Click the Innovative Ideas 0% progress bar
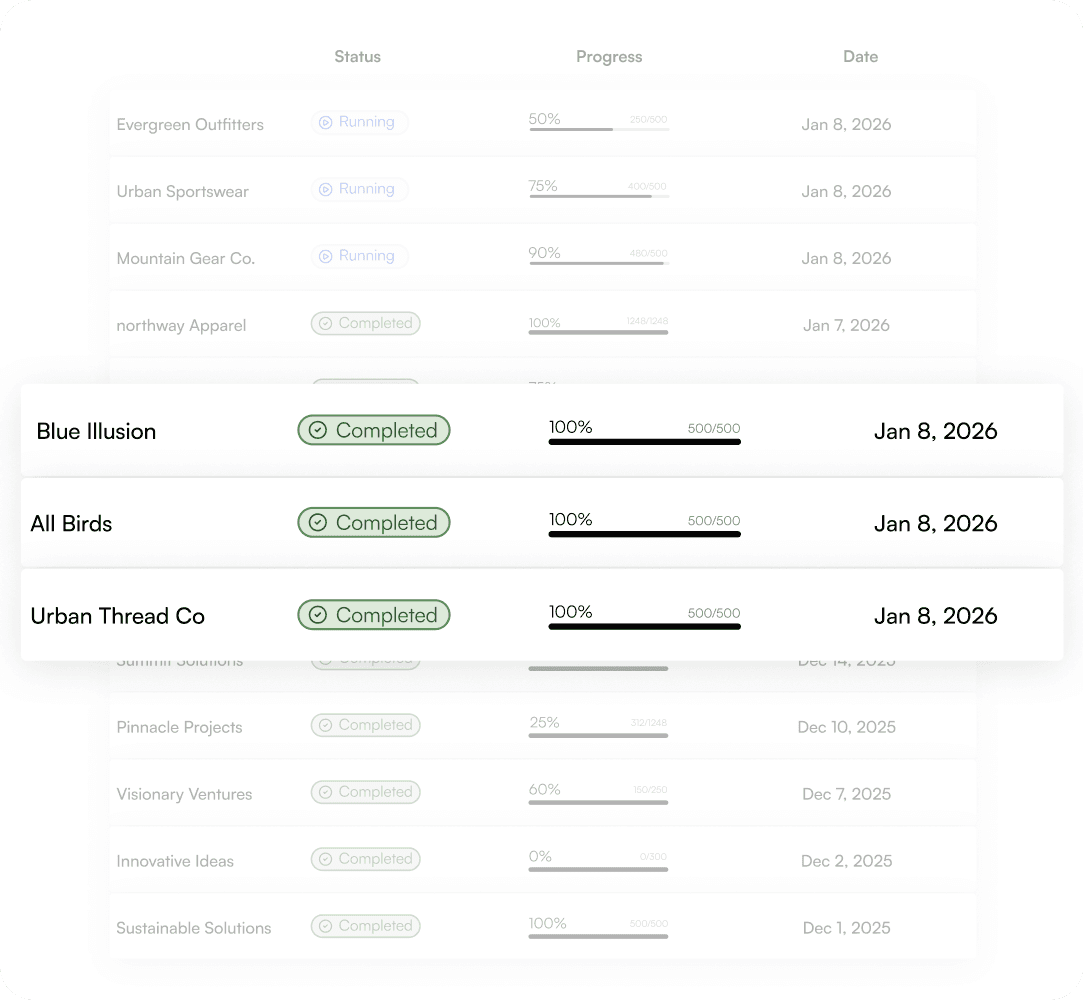The width and height of the screenshot is (1084, 1000). (x=599, y=869)
